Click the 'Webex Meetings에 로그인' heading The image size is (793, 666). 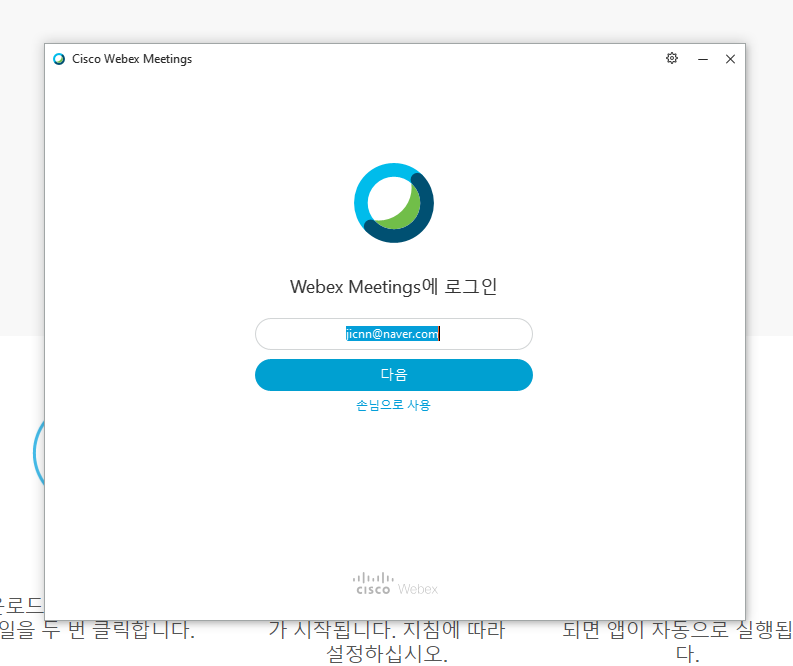(x=393, y=287)
